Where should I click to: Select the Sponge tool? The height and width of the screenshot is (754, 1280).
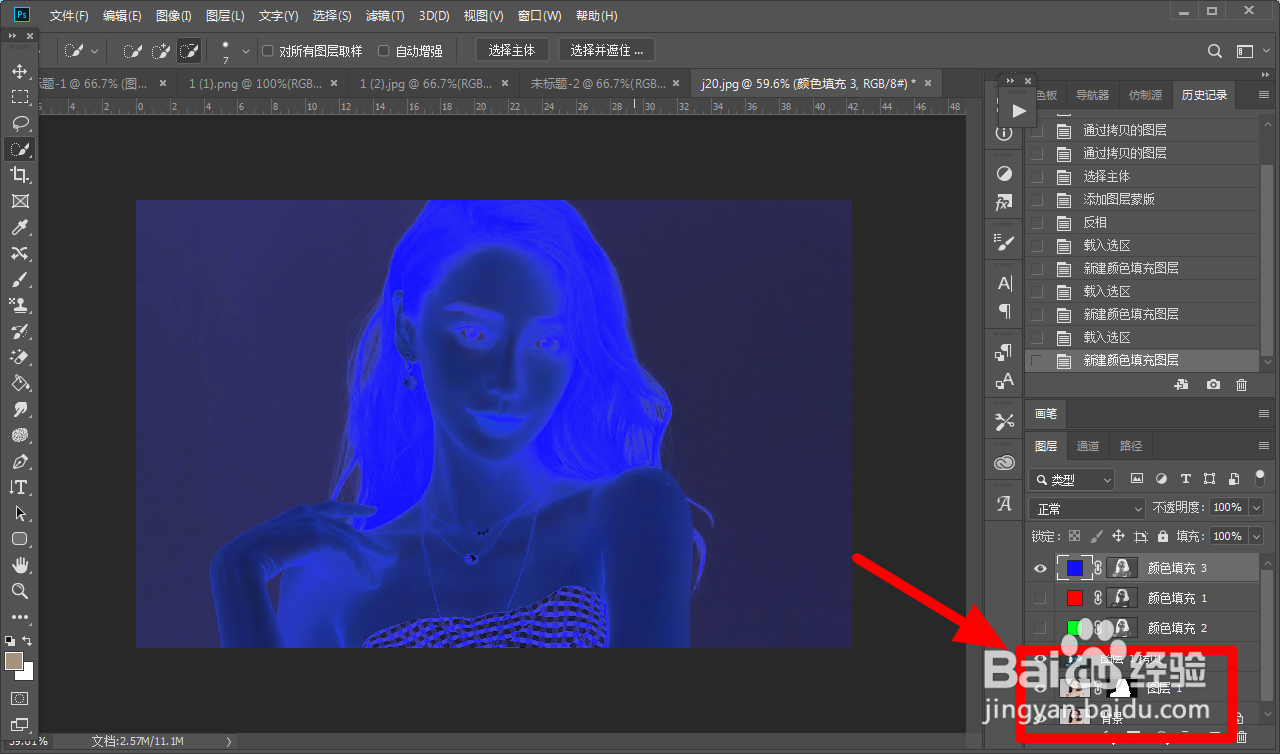click(19, 435)
